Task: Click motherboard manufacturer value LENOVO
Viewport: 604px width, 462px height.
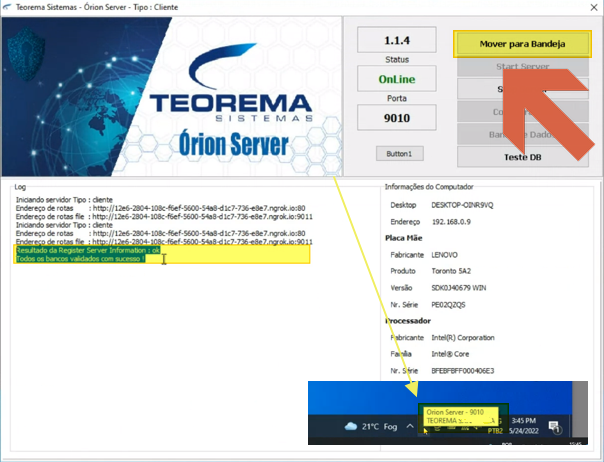Action: [445, 255]
